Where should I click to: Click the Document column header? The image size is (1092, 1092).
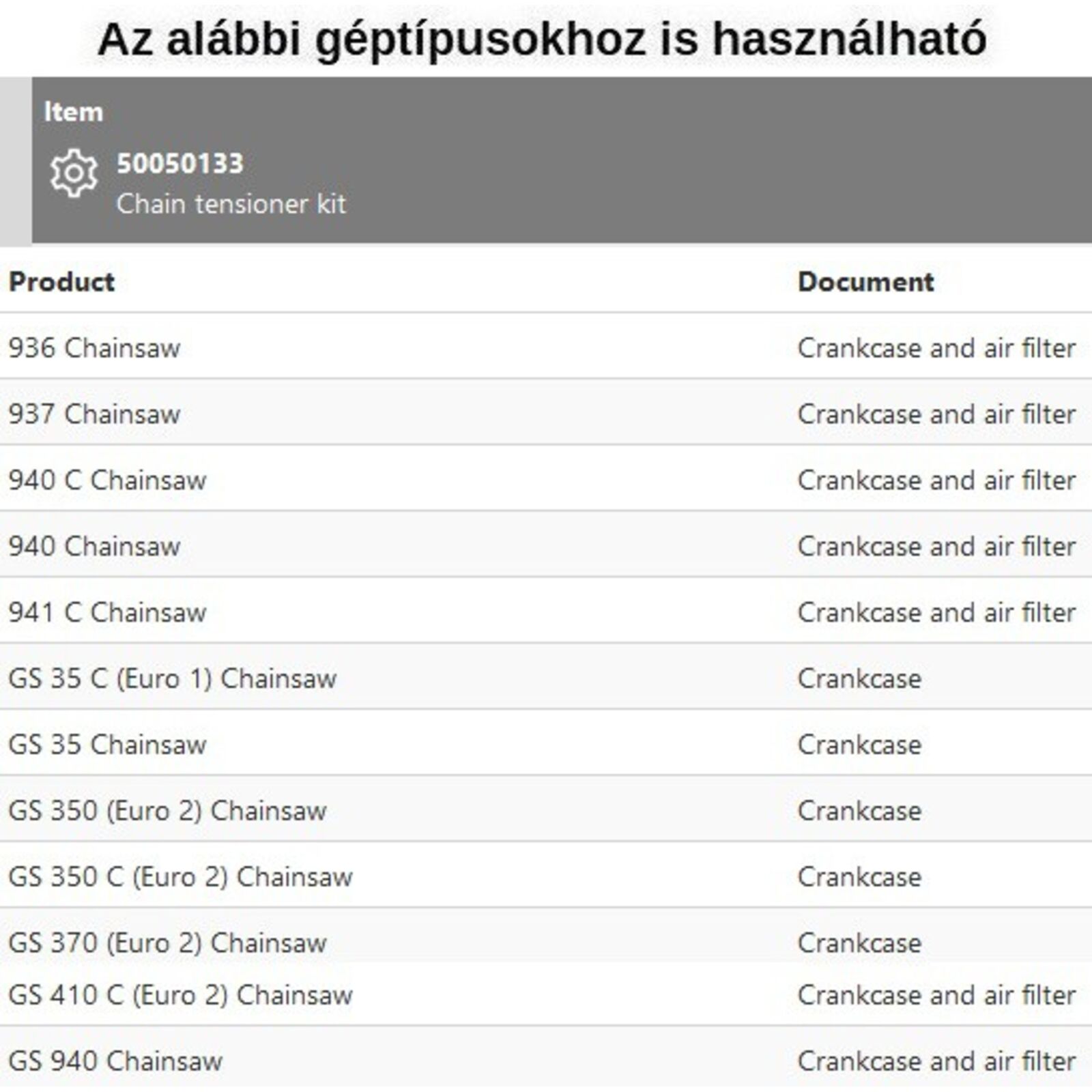click(865, 282)
